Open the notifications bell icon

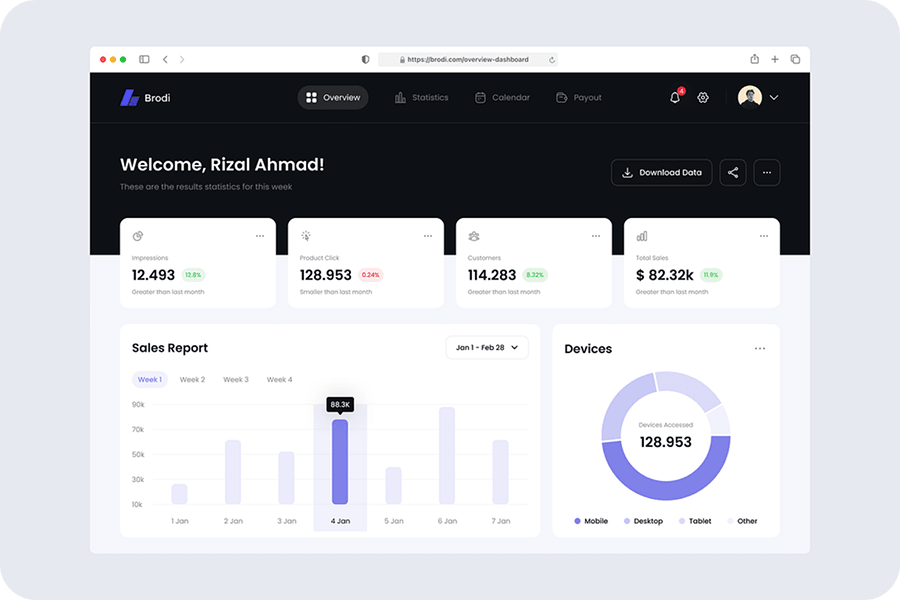(675, 97)
